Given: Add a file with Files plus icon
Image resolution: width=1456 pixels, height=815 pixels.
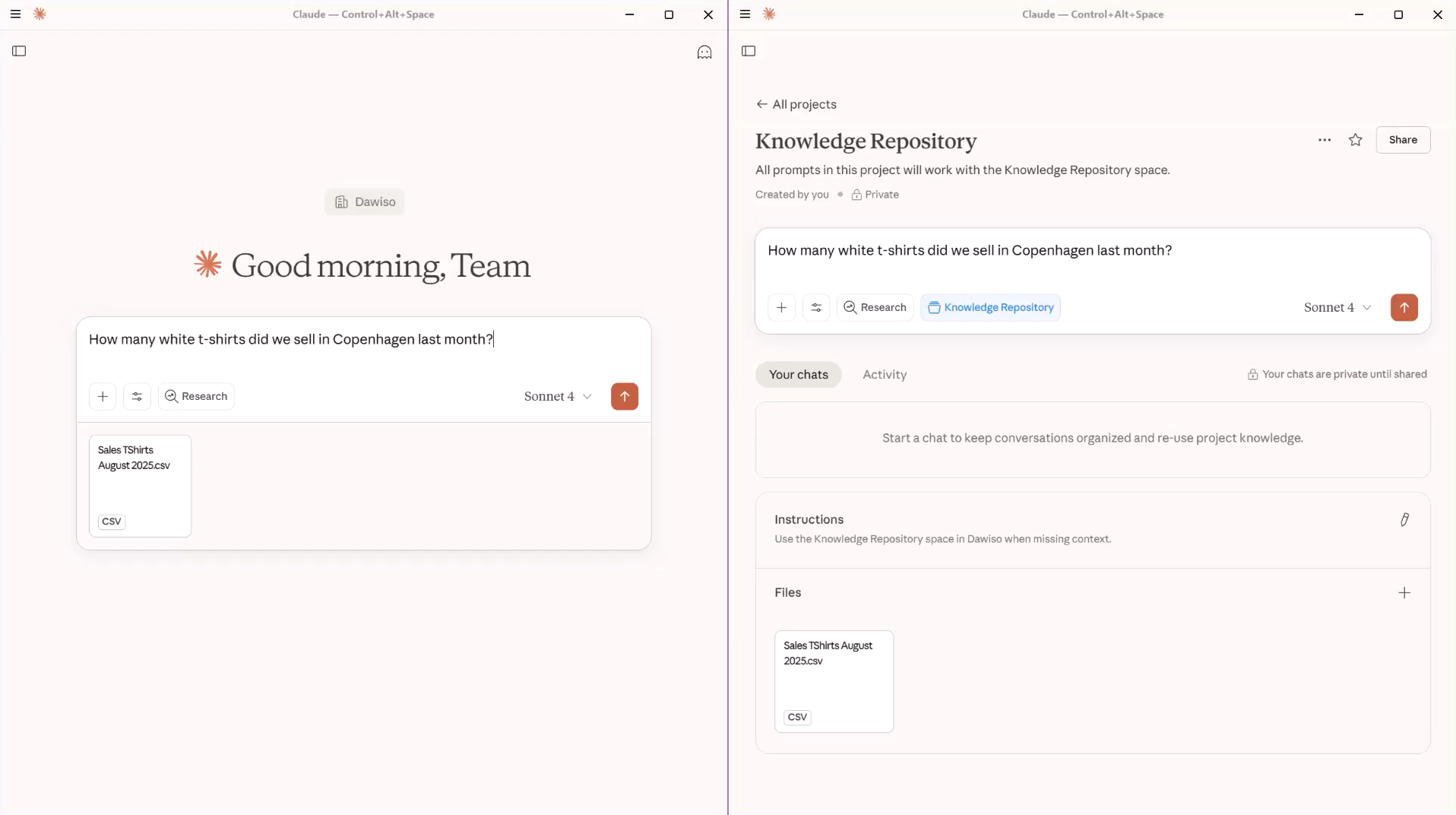Looking at the screenshot, I should point(1404,593).
